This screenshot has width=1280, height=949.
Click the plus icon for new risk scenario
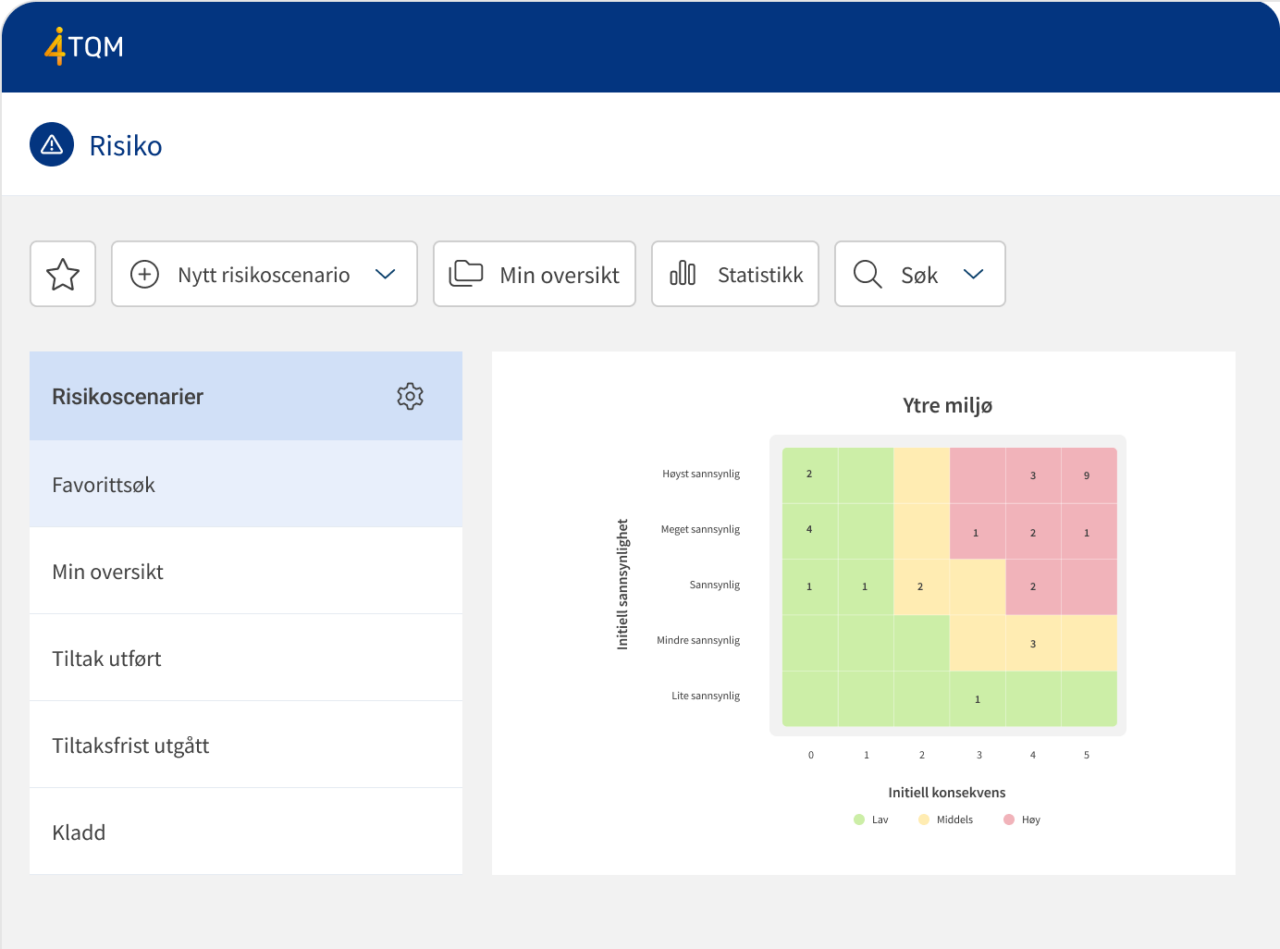point(146,273)
